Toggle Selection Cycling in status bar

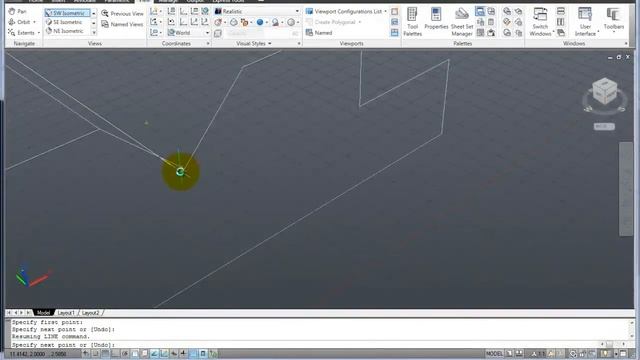point(213,353)
